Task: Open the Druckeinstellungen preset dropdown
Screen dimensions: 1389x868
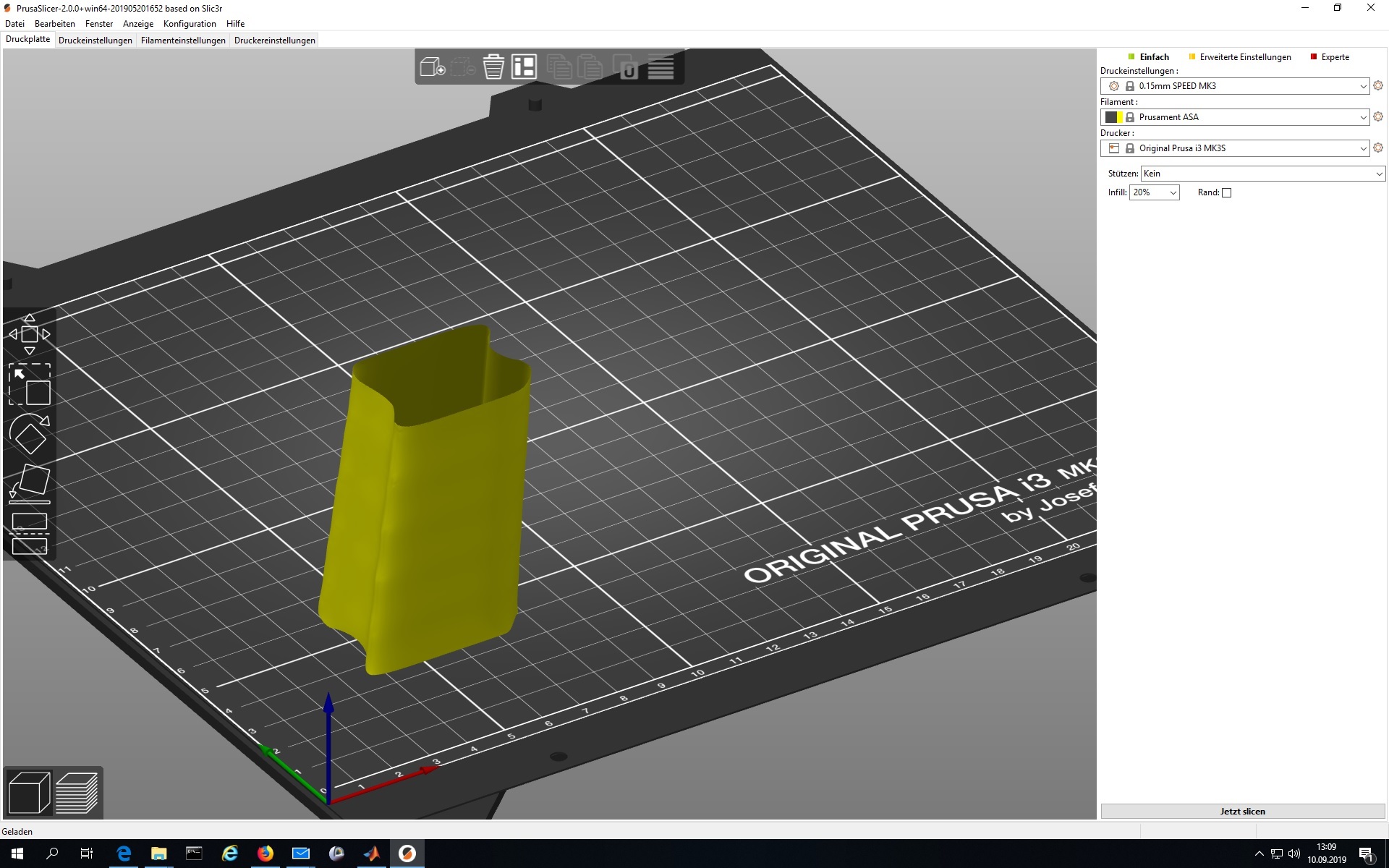Action: [x=1363, y=86]
